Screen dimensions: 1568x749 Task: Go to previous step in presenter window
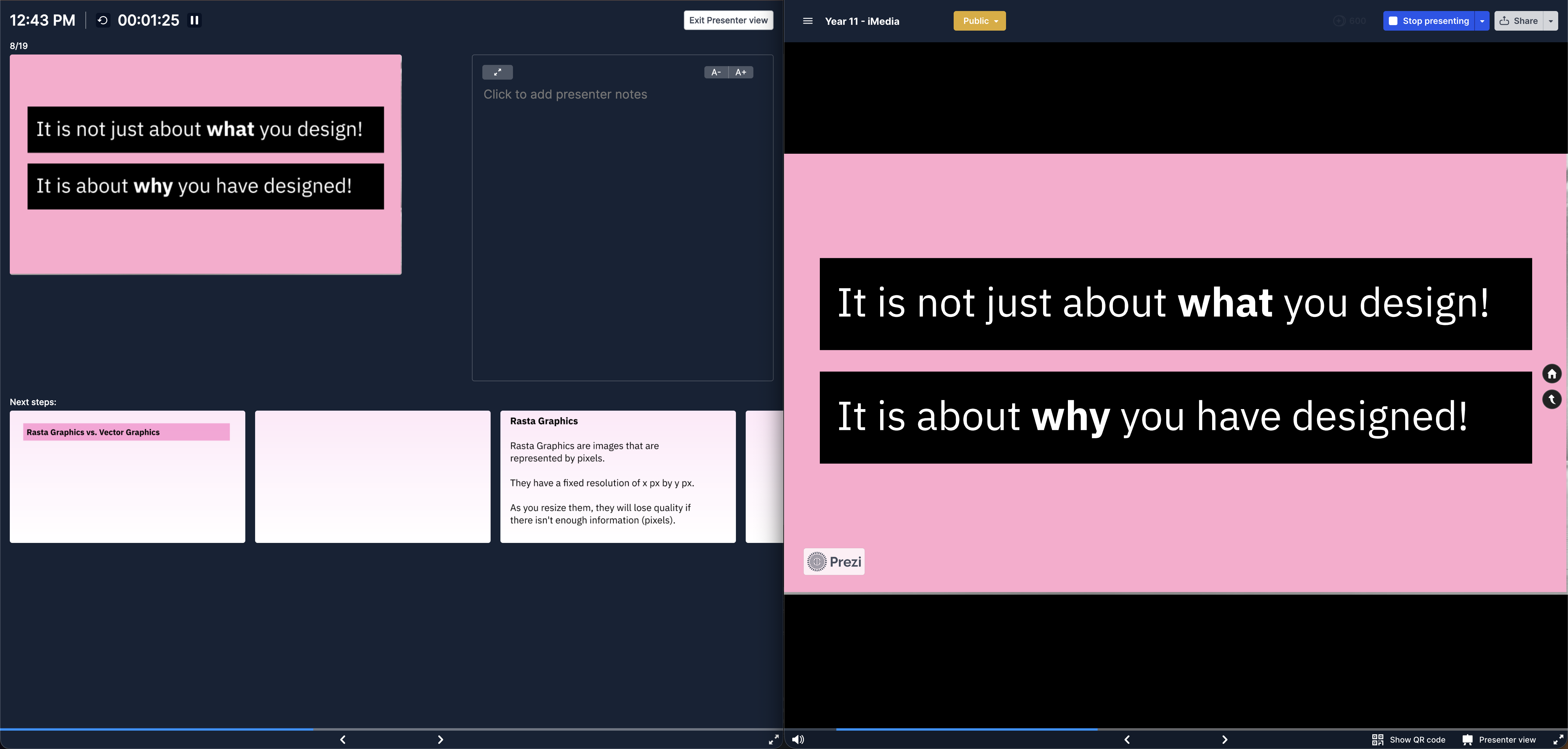(x=343, y=739)
